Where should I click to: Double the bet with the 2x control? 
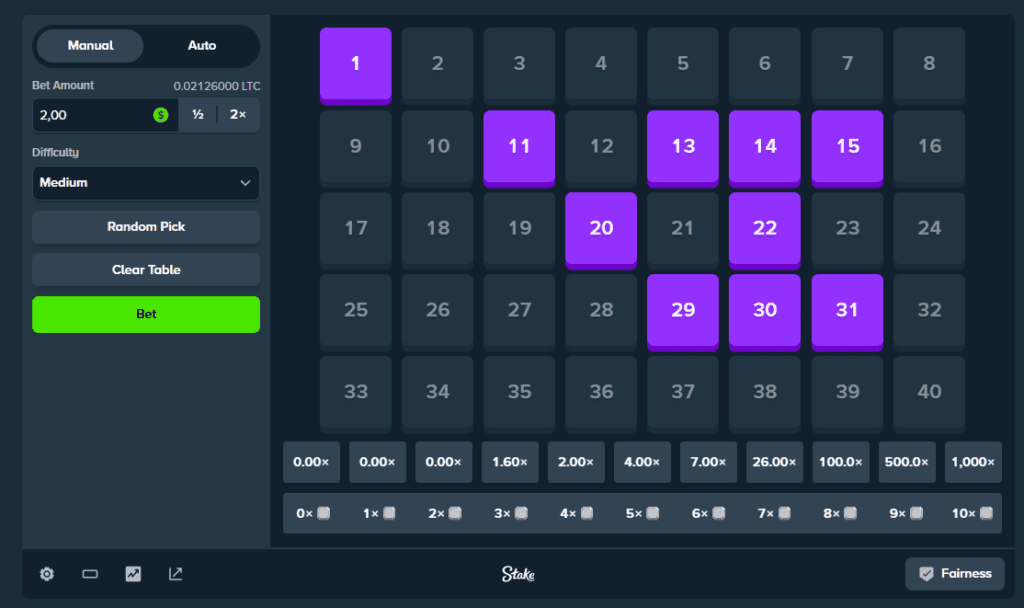tap(240, 114)
